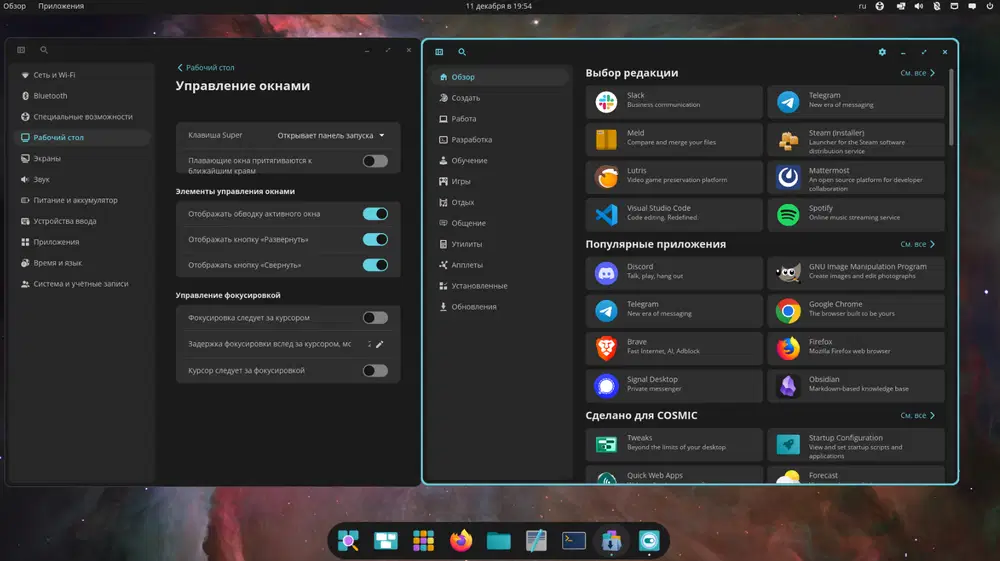The height and width of the screenshot is (561, 1000).
Task: Select Создать category in the store
Action: pyautogui.click(x=499, y=98)
